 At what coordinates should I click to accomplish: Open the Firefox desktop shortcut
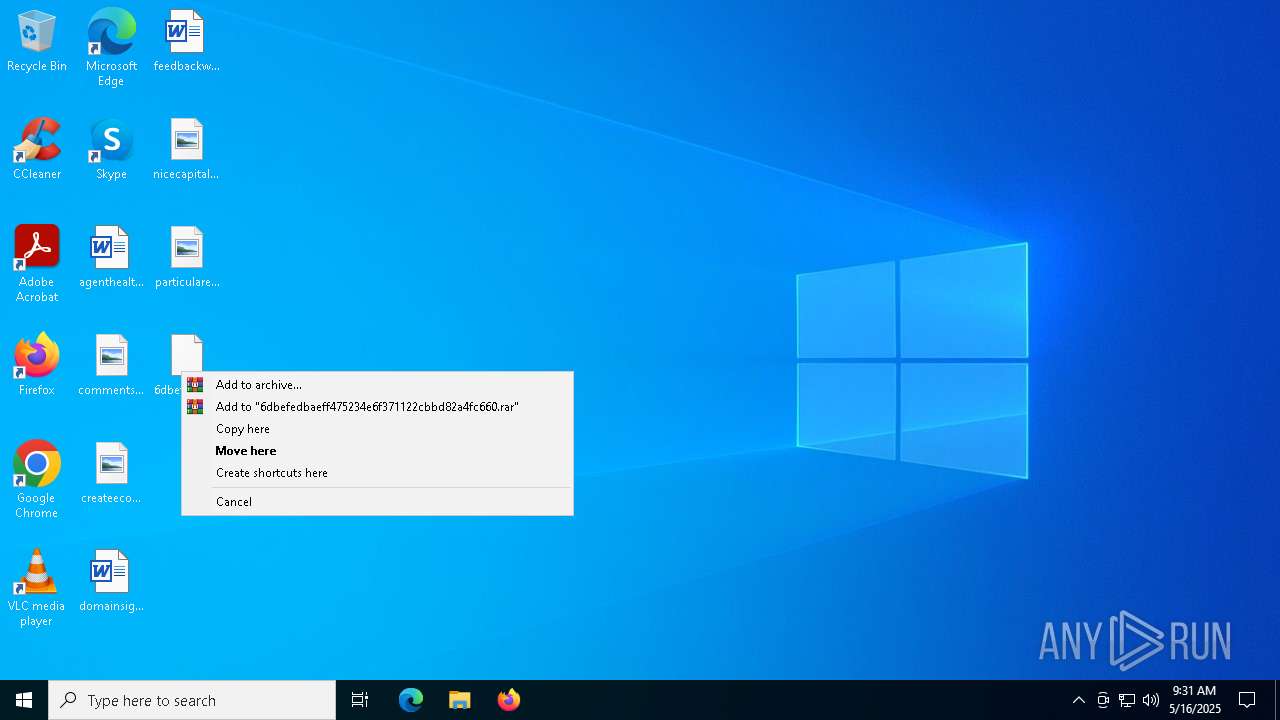[37, 366]
